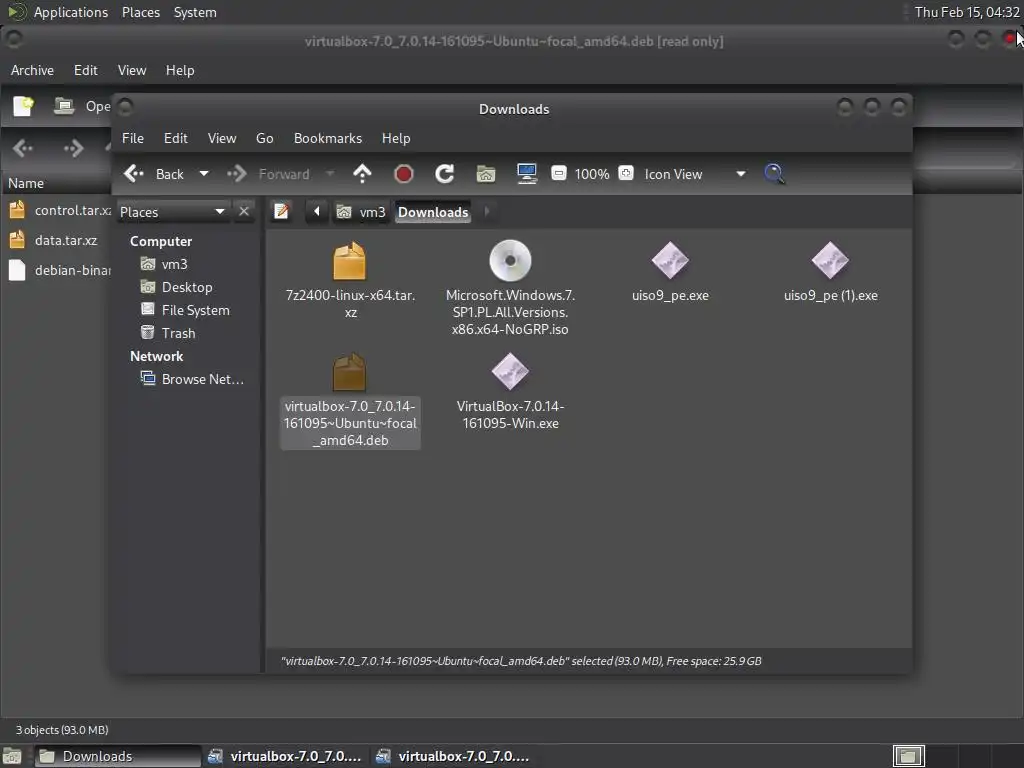Click the Forward navigation button
The image size is (1024, 768).
[x=269, y=174]
